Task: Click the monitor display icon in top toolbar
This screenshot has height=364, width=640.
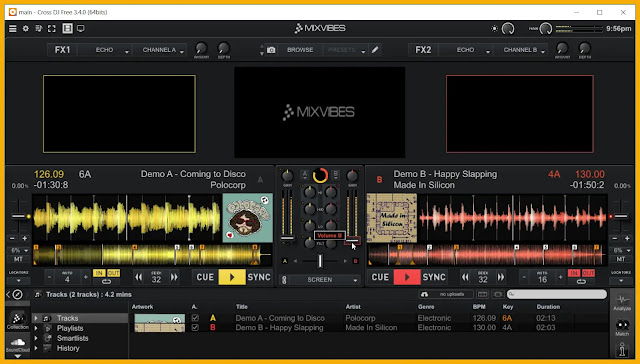Action: (81, 29)
